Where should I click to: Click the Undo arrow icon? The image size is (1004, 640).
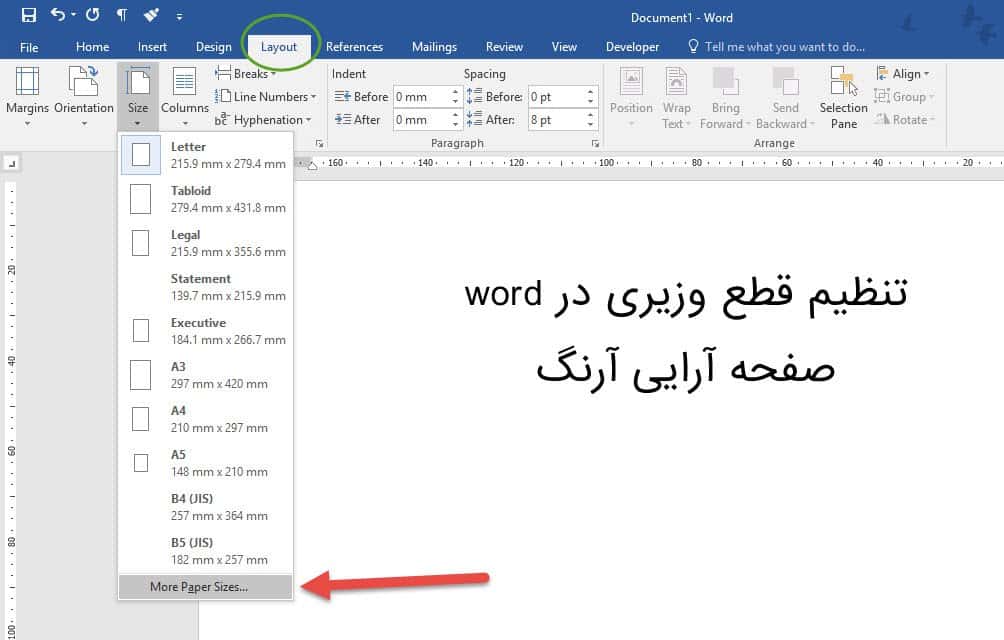point(58,15)
